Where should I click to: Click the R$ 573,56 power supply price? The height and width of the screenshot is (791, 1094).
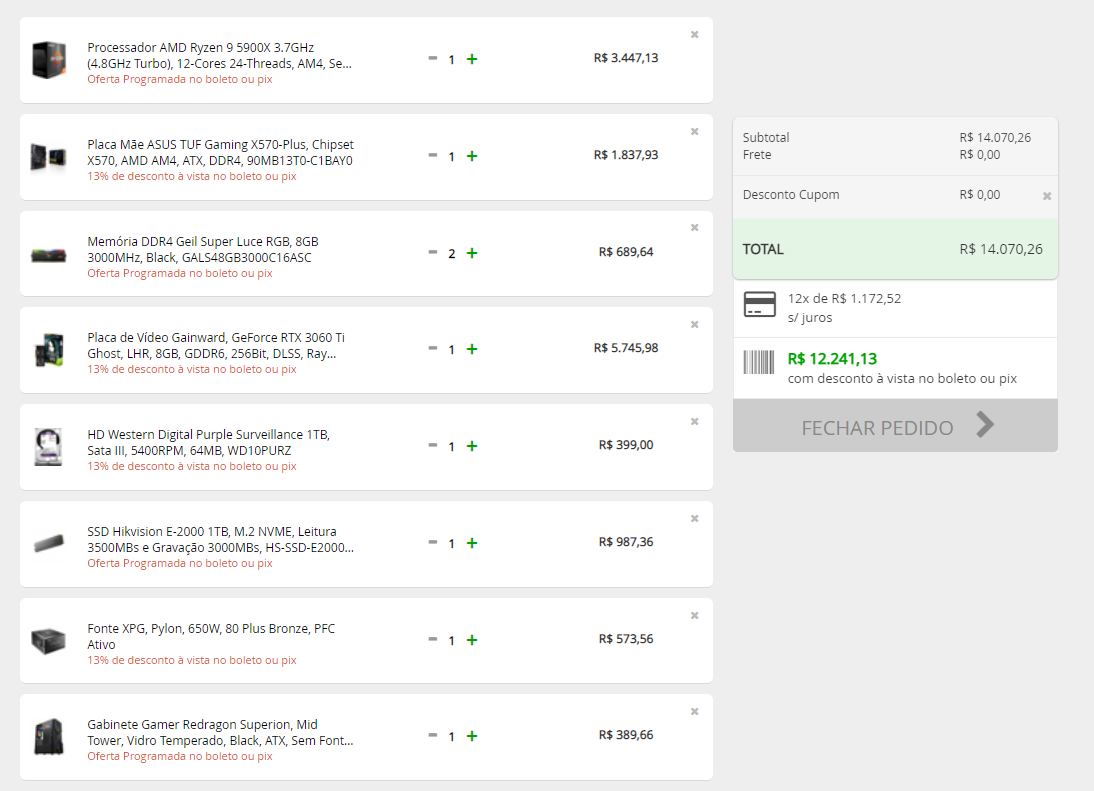[x=626, y=639]
